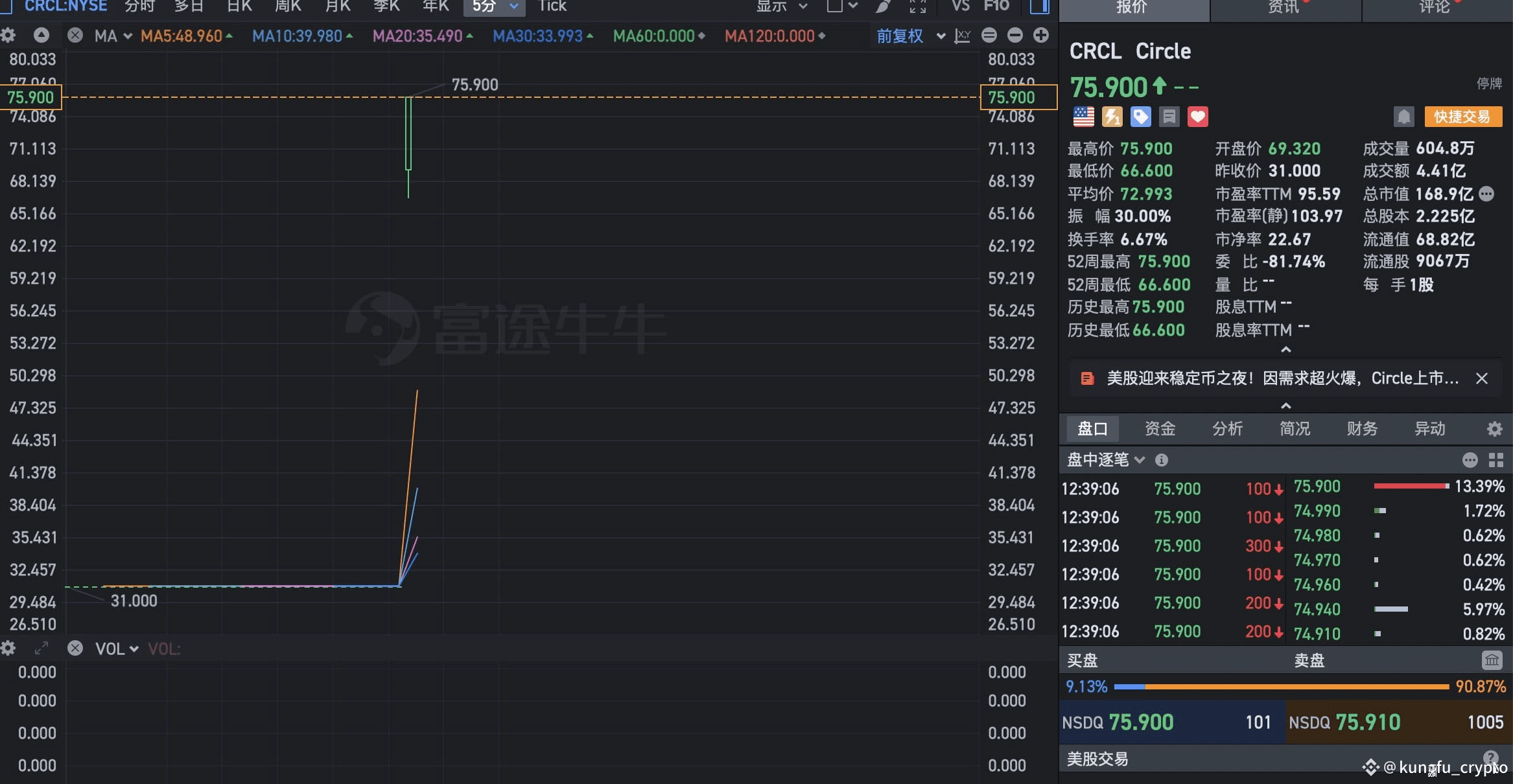Switch to 季K quarterly candlestick chart
This screenshot has height=784, width=1513.
pos(386,6)
